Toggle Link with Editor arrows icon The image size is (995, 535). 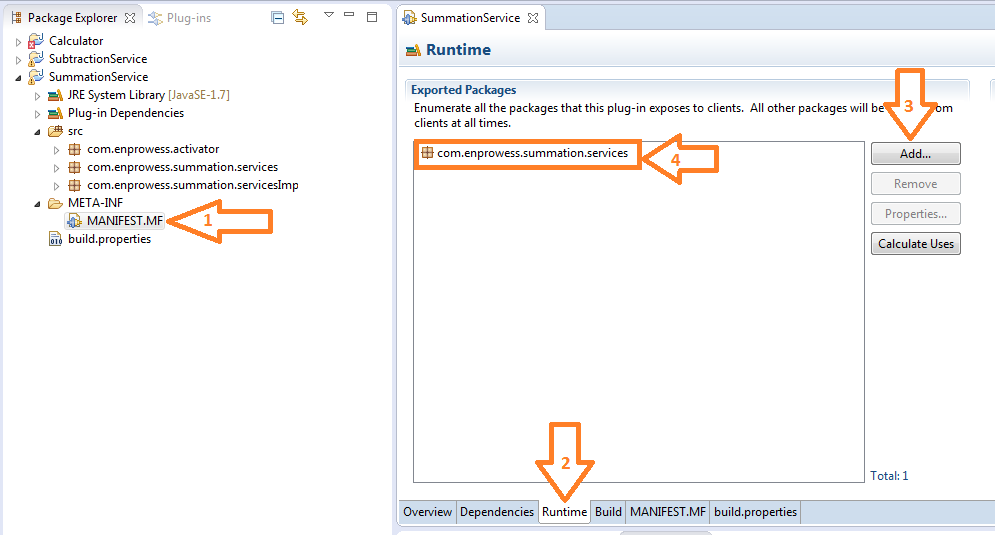(x=300, y=18)
